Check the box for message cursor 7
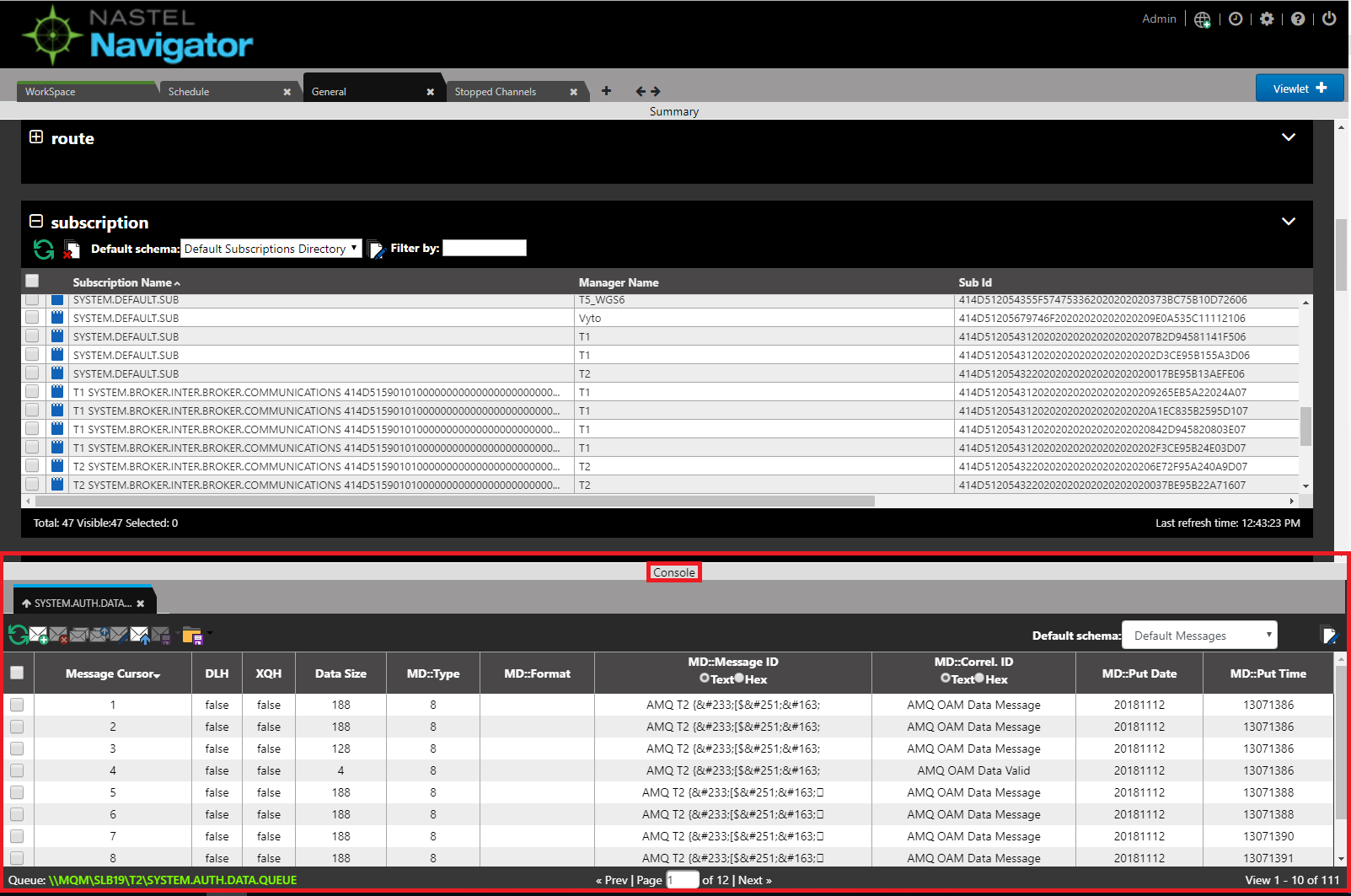 click(x=17, y=836)
